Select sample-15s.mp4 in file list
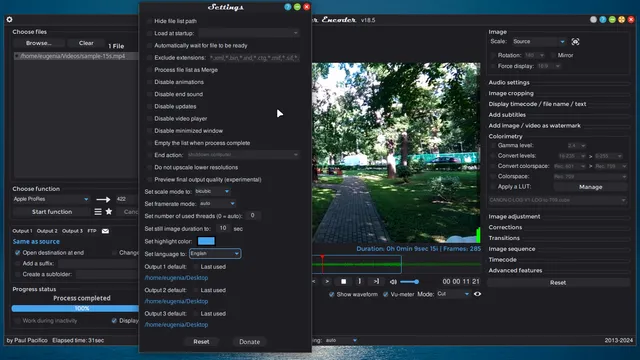This screenshot has width=640, height=360. click(x=76, y=56)
